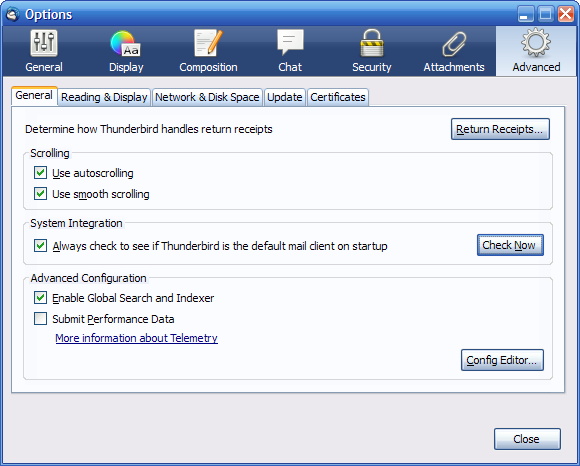Viewport: 580px width, 466px height.
Task: Select the Advanced gear icon
Action: 536,43
